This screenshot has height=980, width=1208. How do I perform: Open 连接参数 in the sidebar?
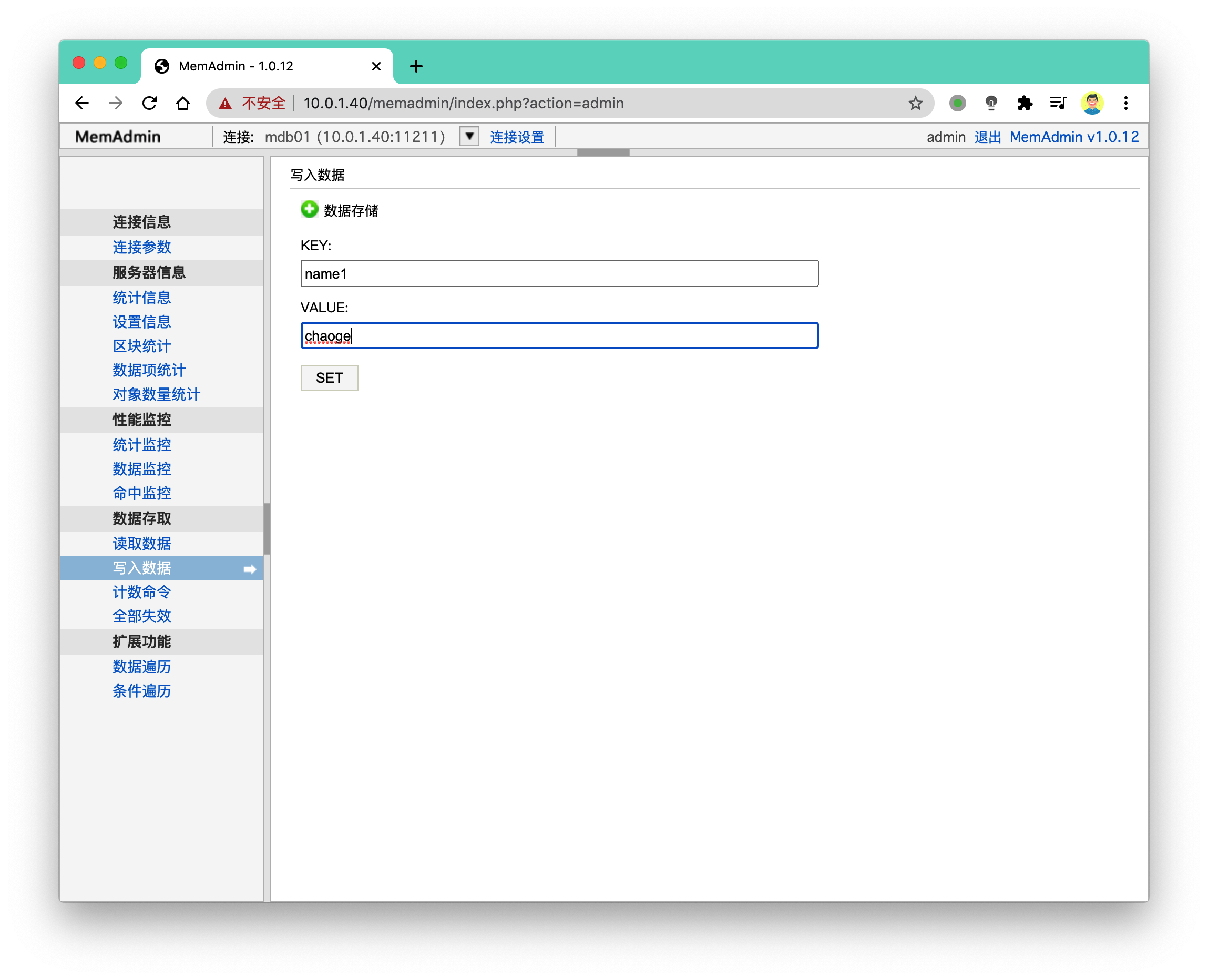coord(142,247)
